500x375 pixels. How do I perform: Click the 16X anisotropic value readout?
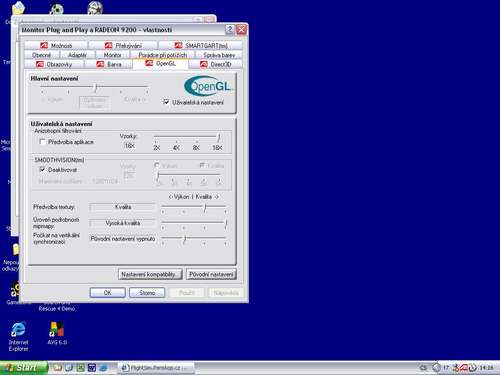[x=129, y=146]
